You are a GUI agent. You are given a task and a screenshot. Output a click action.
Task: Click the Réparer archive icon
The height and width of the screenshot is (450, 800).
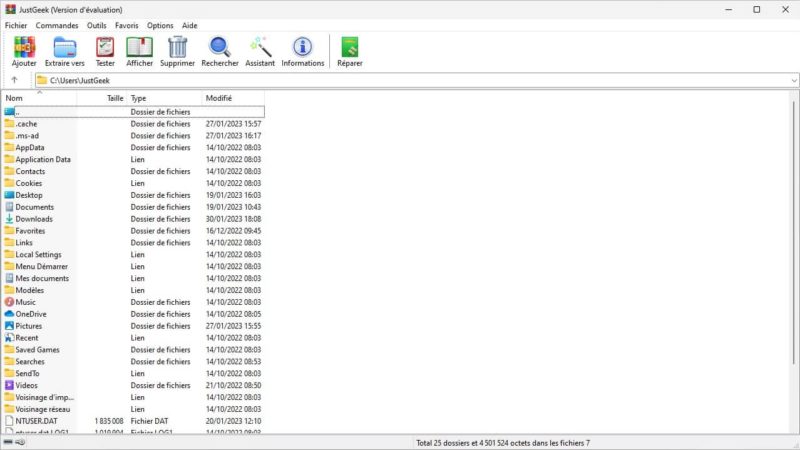pos(350,47)
